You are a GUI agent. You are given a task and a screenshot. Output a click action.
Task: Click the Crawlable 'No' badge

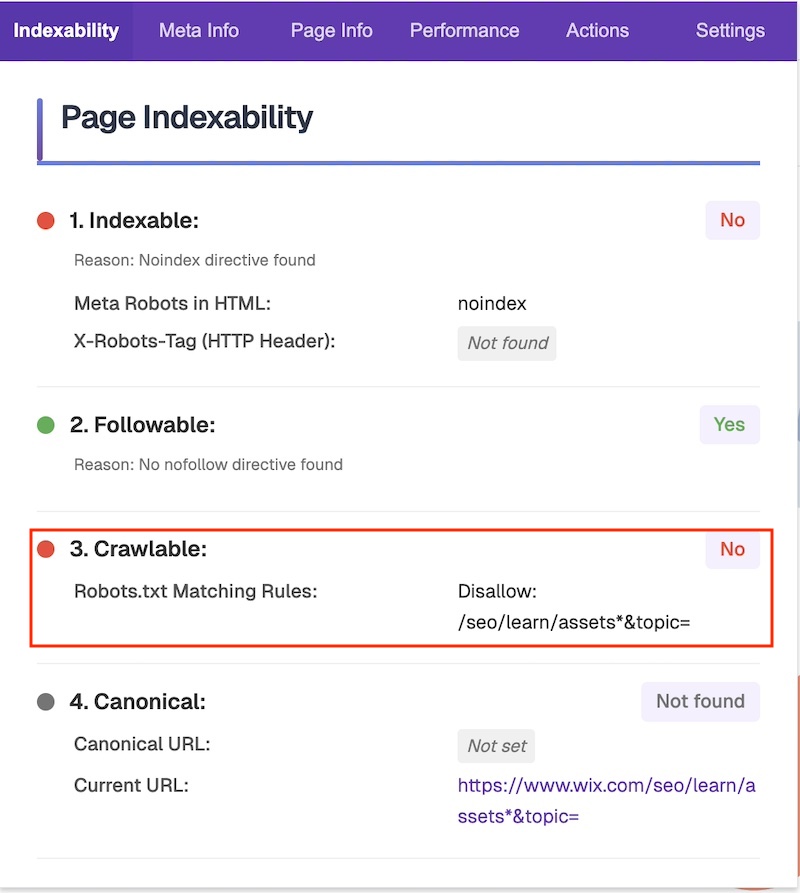tap(732, 549)
